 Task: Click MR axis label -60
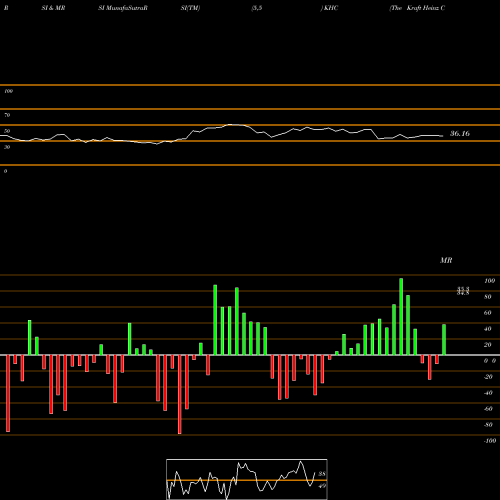pos(488,409)
